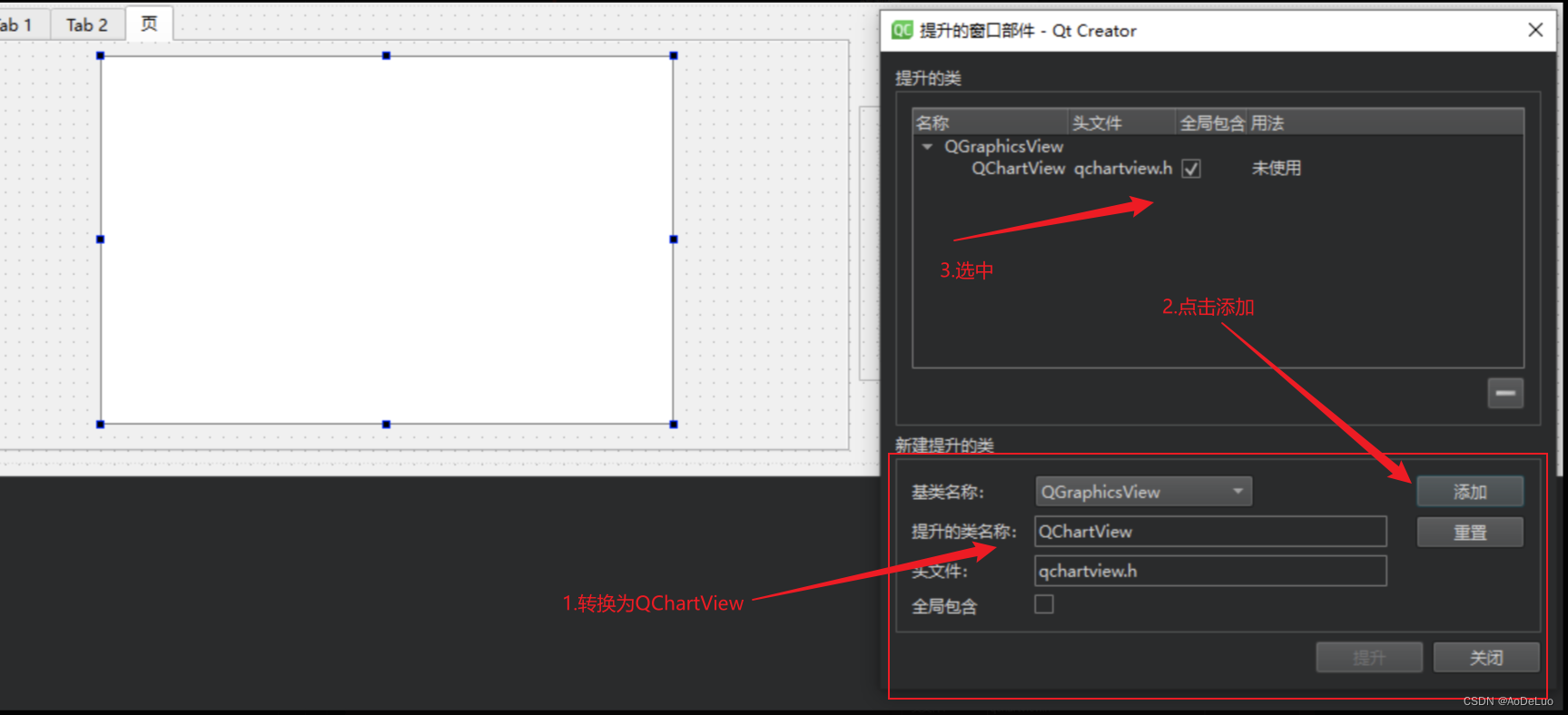Click the top-left resize handle of selected widget

[101, 56]
